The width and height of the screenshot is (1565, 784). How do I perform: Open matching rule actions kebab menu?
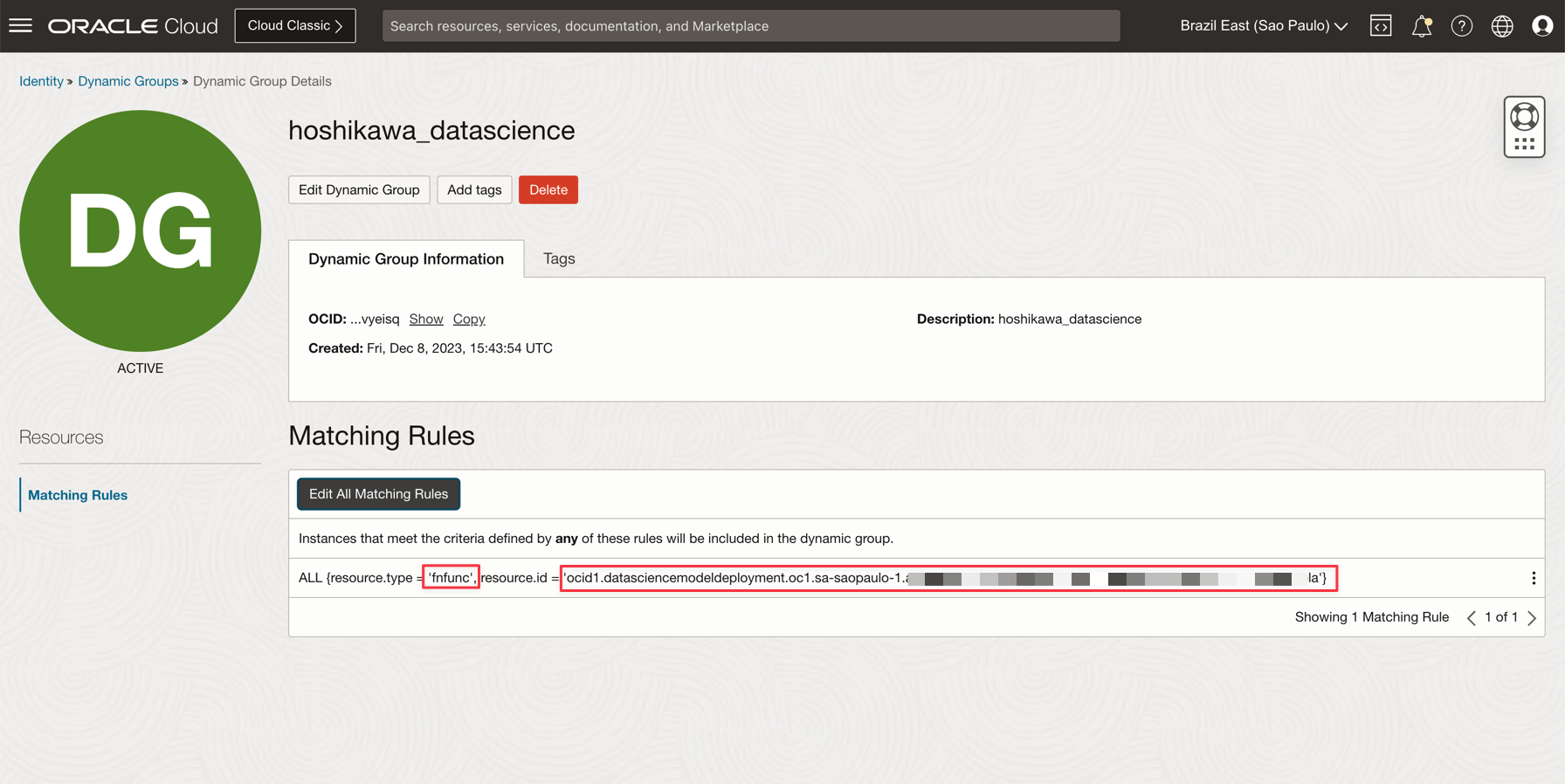coord(1534,578)
